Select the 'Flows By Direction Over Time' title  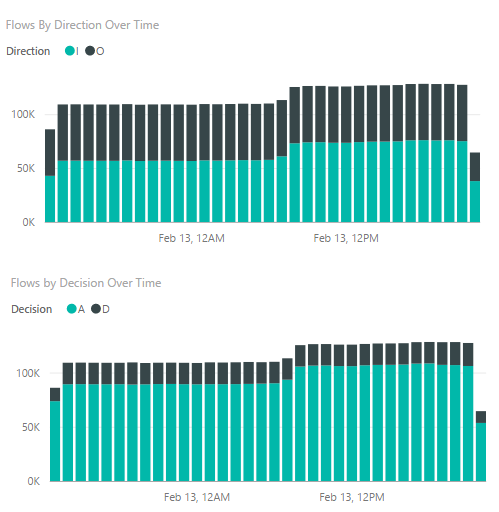(82, 25)
